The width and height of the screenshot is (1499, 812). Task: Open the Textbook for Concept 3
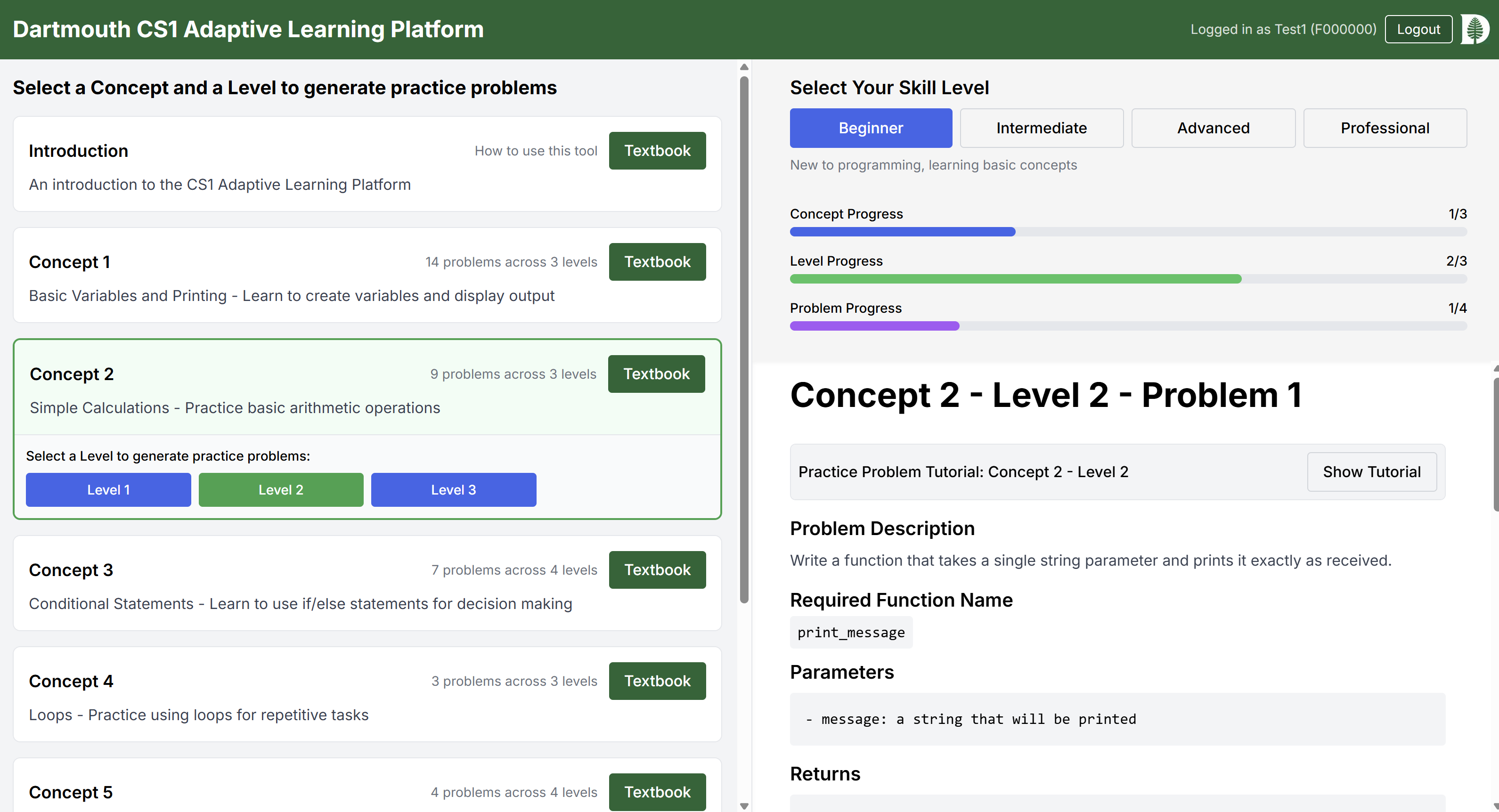click(x=657, y=569)
